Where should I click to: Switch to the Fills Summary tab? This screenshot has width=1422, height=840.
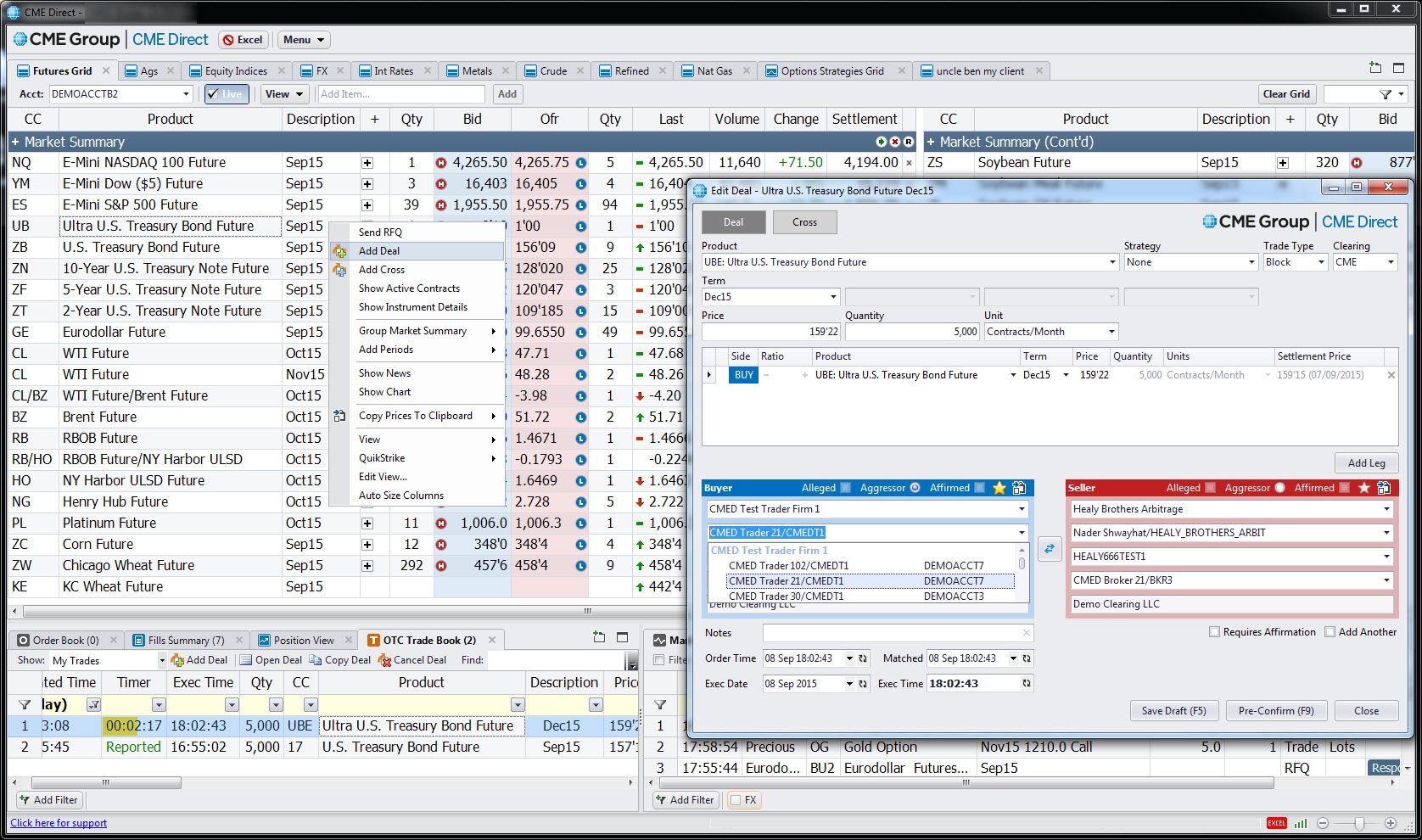186,641
